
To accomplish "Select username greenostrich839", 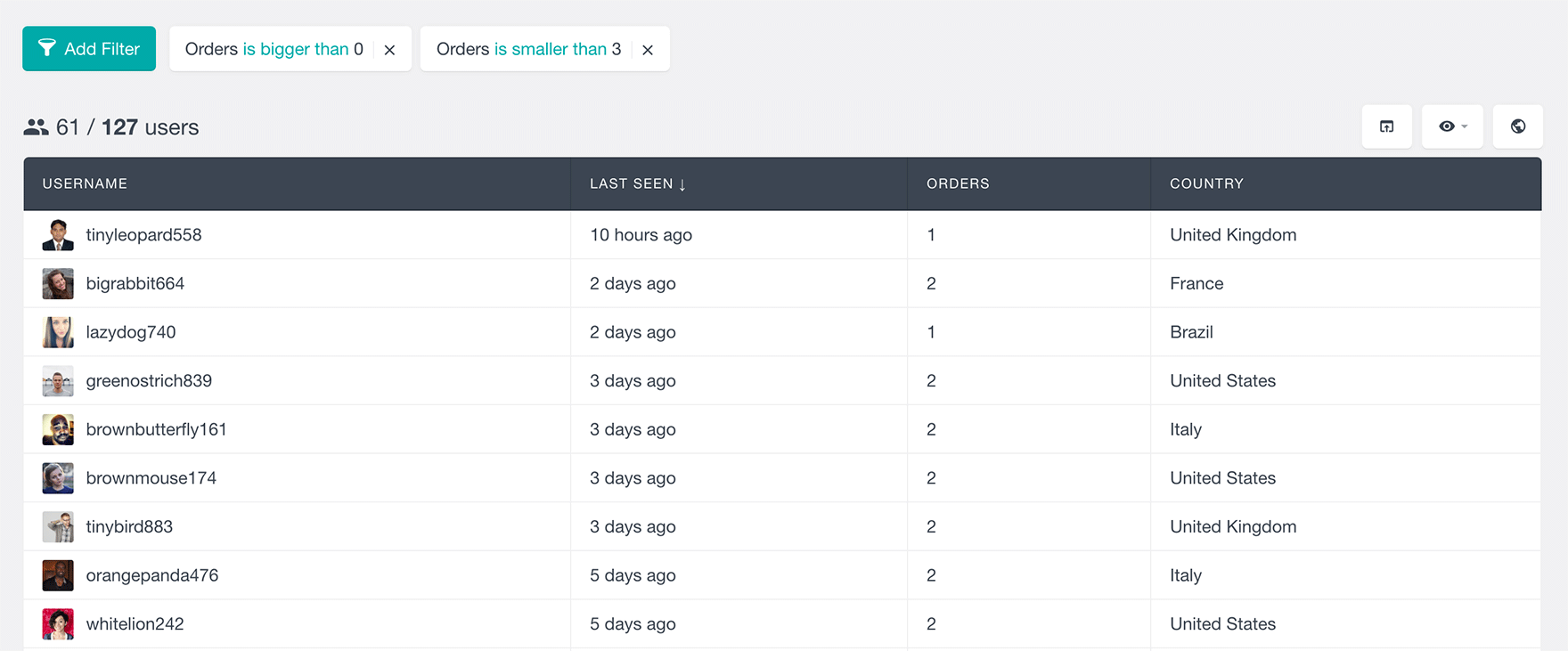I will tap(149, 381).
